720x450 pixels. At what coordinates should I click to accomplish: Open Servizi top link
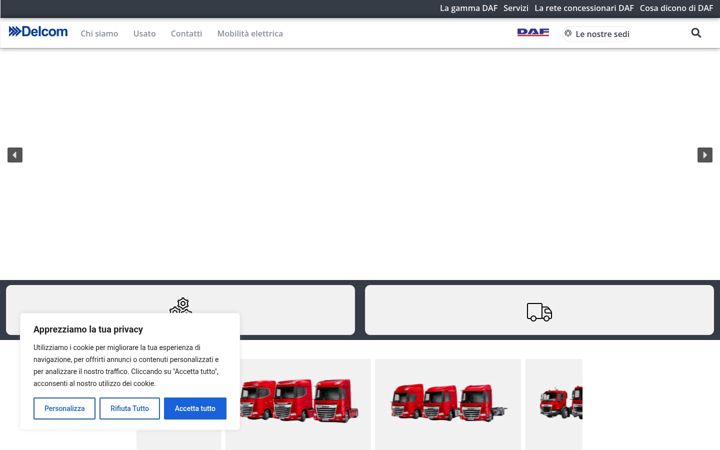[x=516, y=8]
